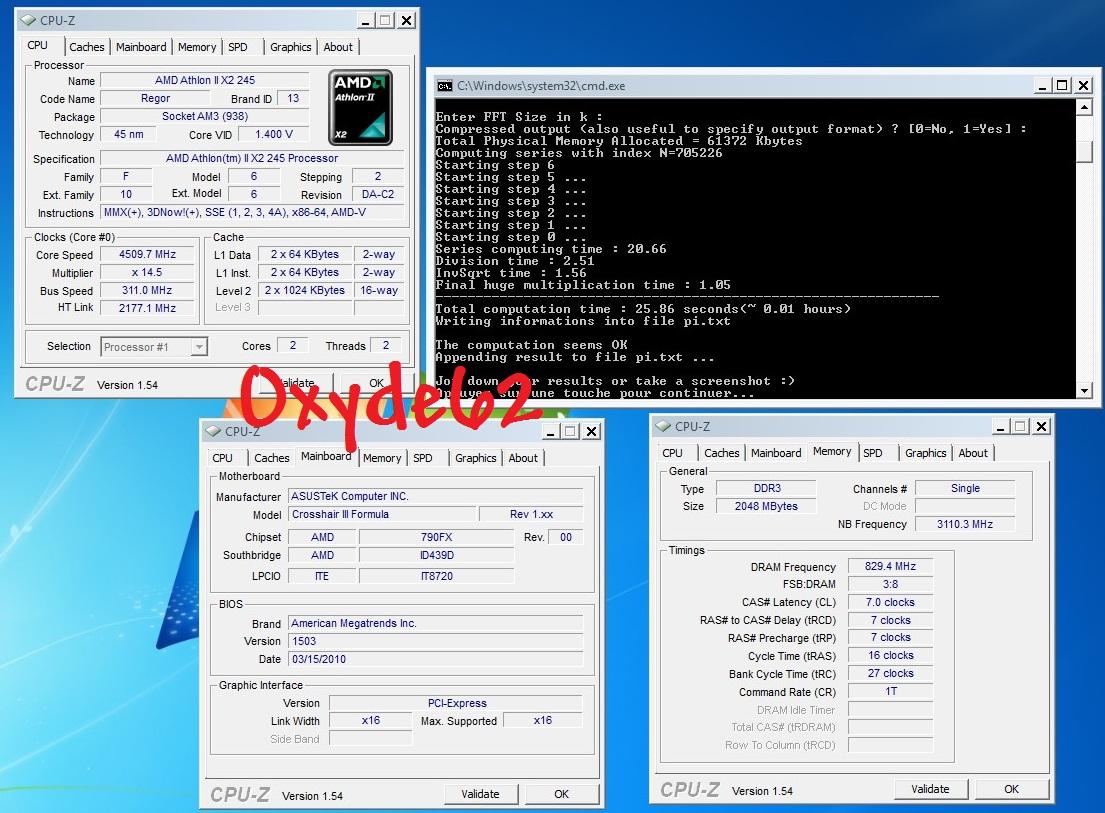
Task: Click OK in Mainboard CPU-Z window
Action: tap(561, 794)
